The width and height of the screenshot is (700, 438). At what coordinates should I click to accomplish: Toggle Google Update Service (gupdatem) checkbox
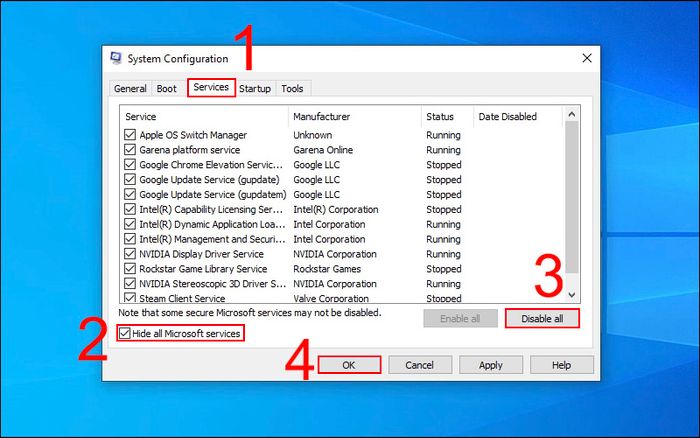click(x=130, y=194)
